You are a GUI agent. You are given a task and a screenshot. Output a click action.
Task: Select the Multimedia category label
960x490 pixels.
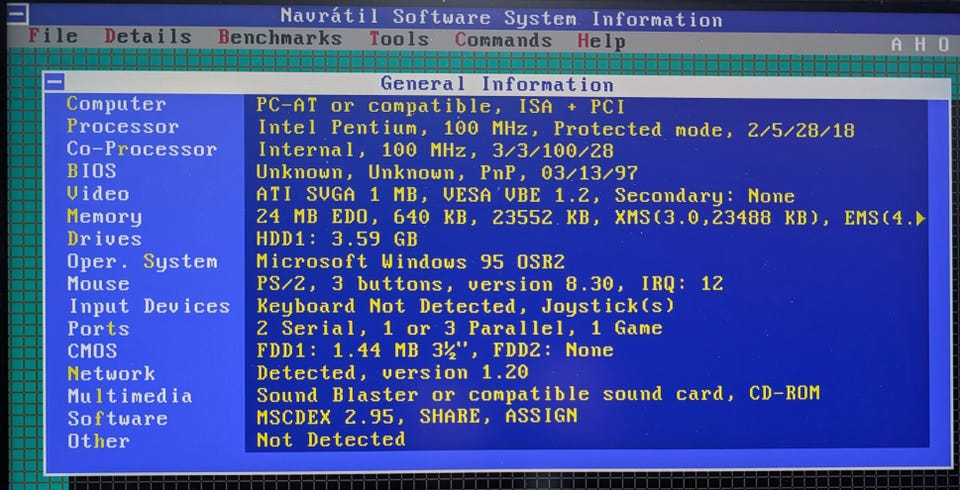[x=129, y=396]
